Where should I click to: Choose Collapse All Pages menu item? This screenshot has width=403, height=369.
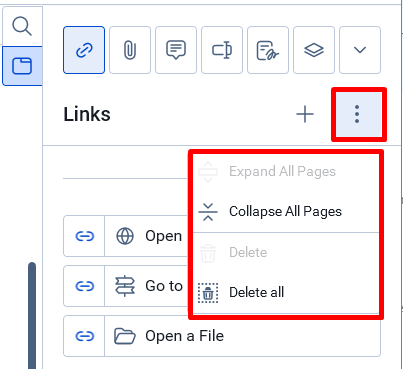point(286,212)
